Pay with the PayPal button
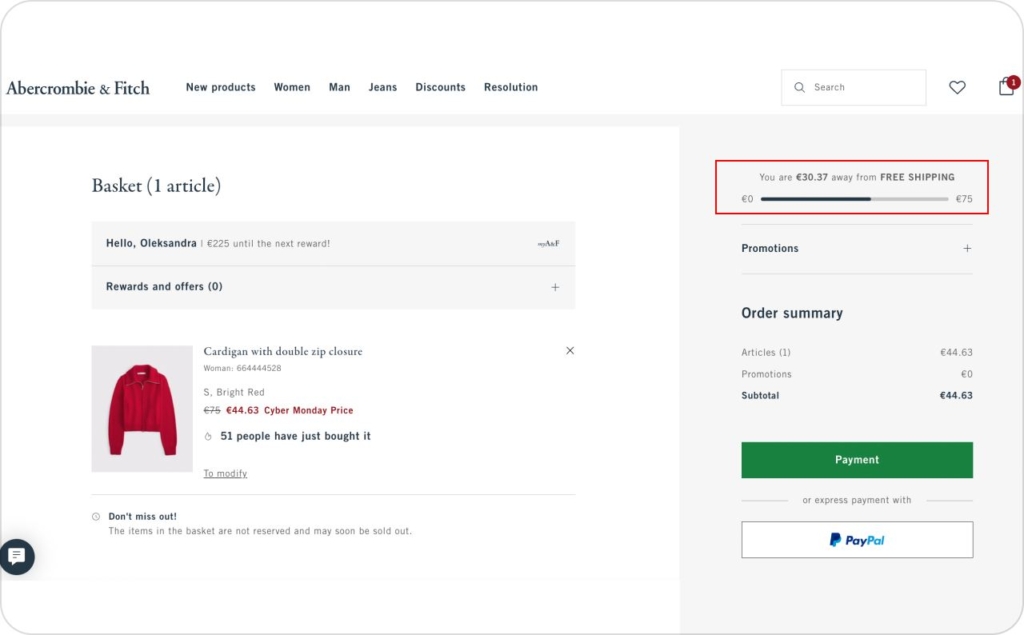 point(856,540)
